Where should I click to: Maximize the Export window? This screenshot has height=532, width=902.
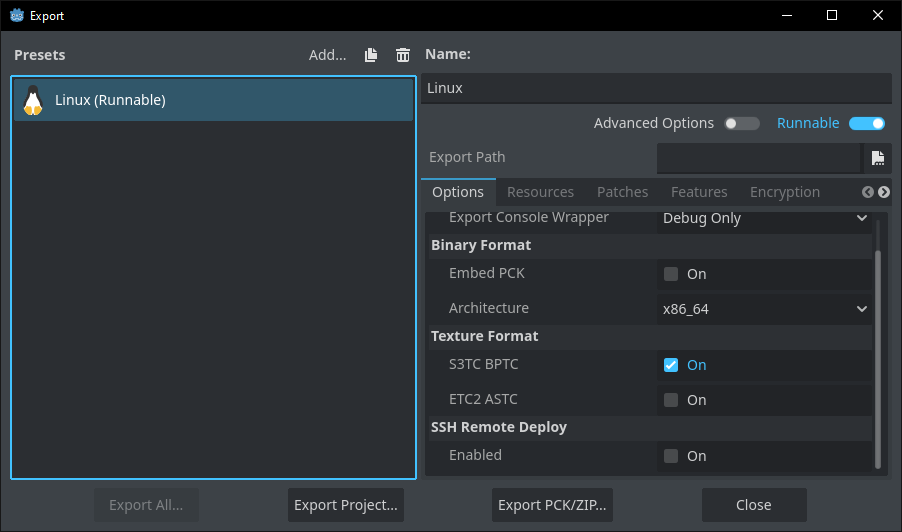coord(832,16)
